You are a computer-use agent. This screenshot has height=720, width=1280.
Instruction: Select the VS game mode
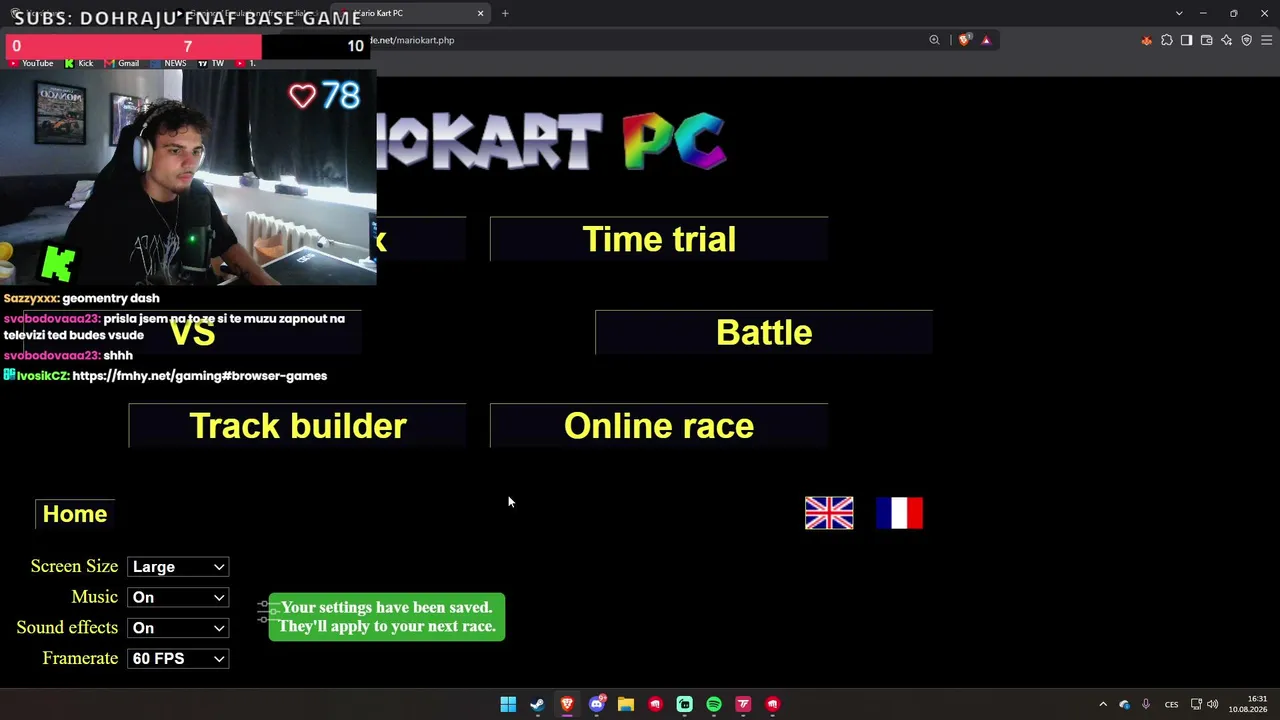(x=192, y=333)
